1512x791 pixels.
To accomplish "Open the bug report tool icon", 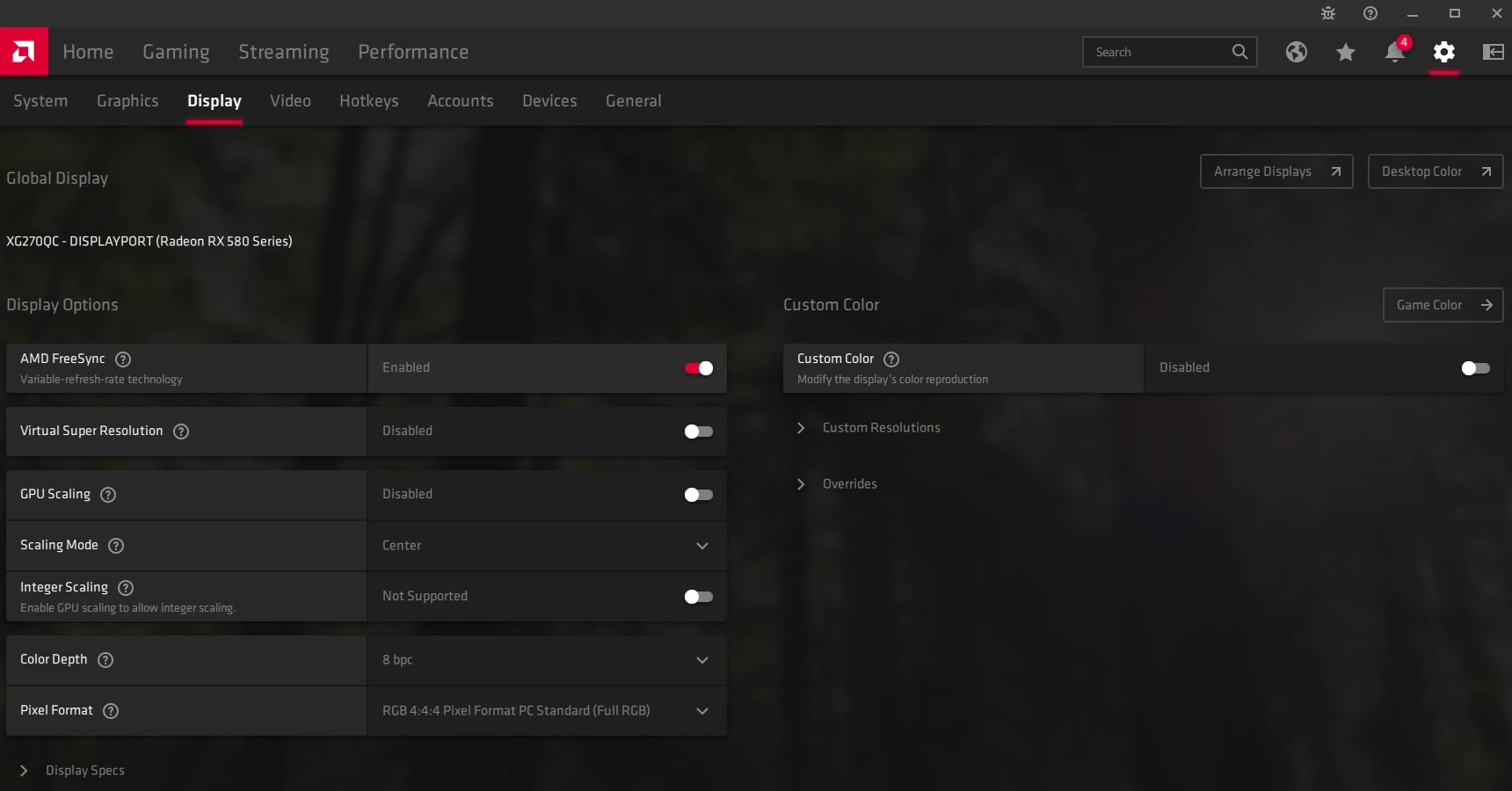I will (1327, 13).
